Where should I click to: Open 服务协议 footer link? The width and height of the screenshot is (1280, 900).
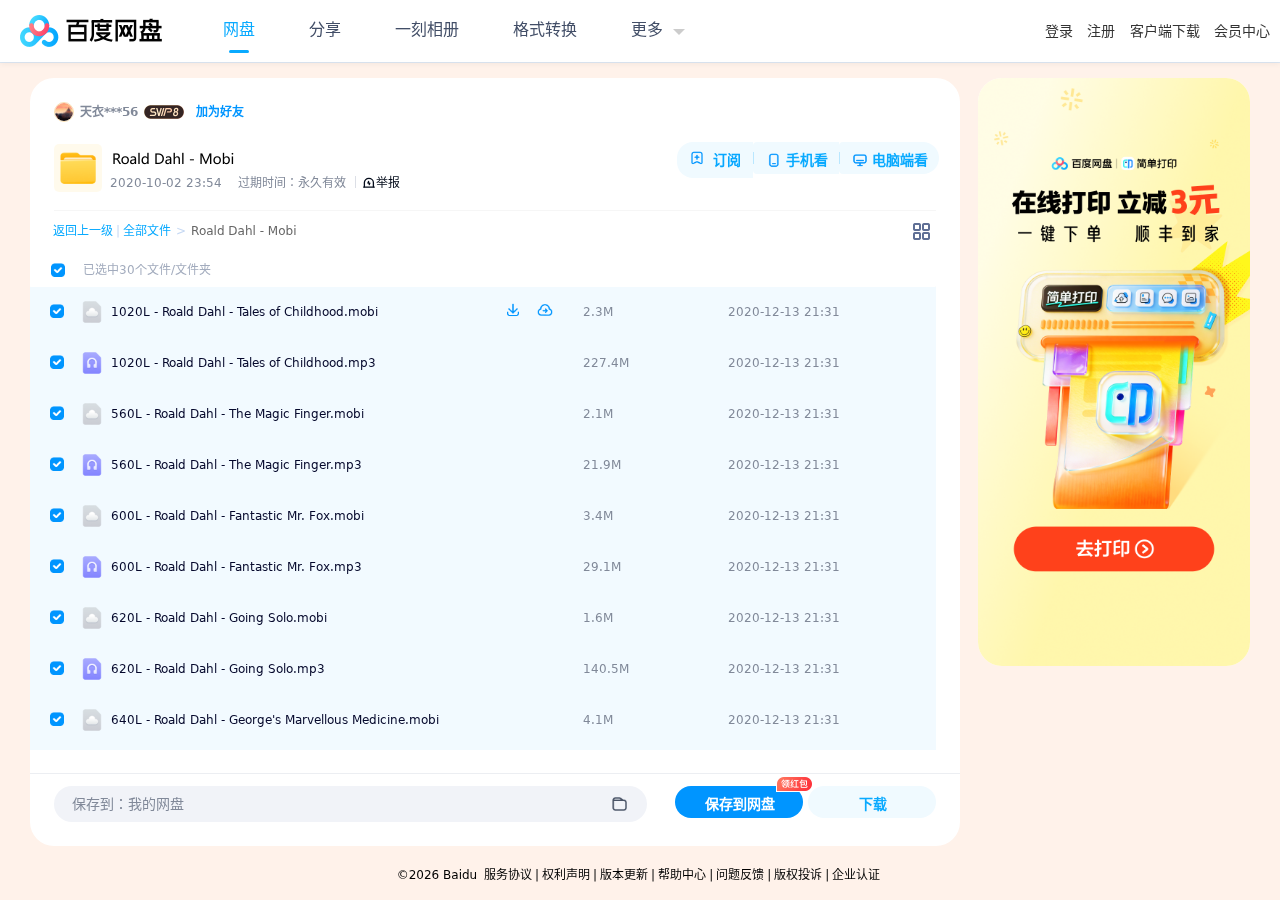508,875
